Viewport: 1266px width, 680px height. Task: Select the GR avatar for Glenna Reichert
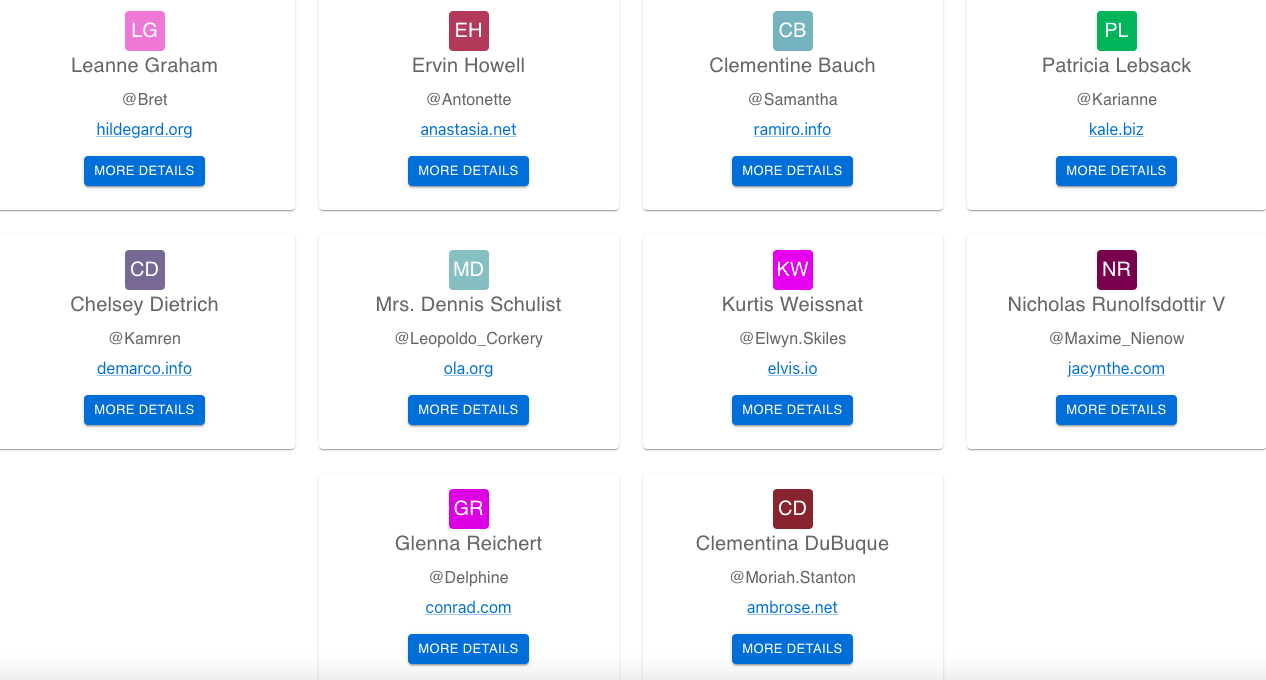(x=469, y=509)
